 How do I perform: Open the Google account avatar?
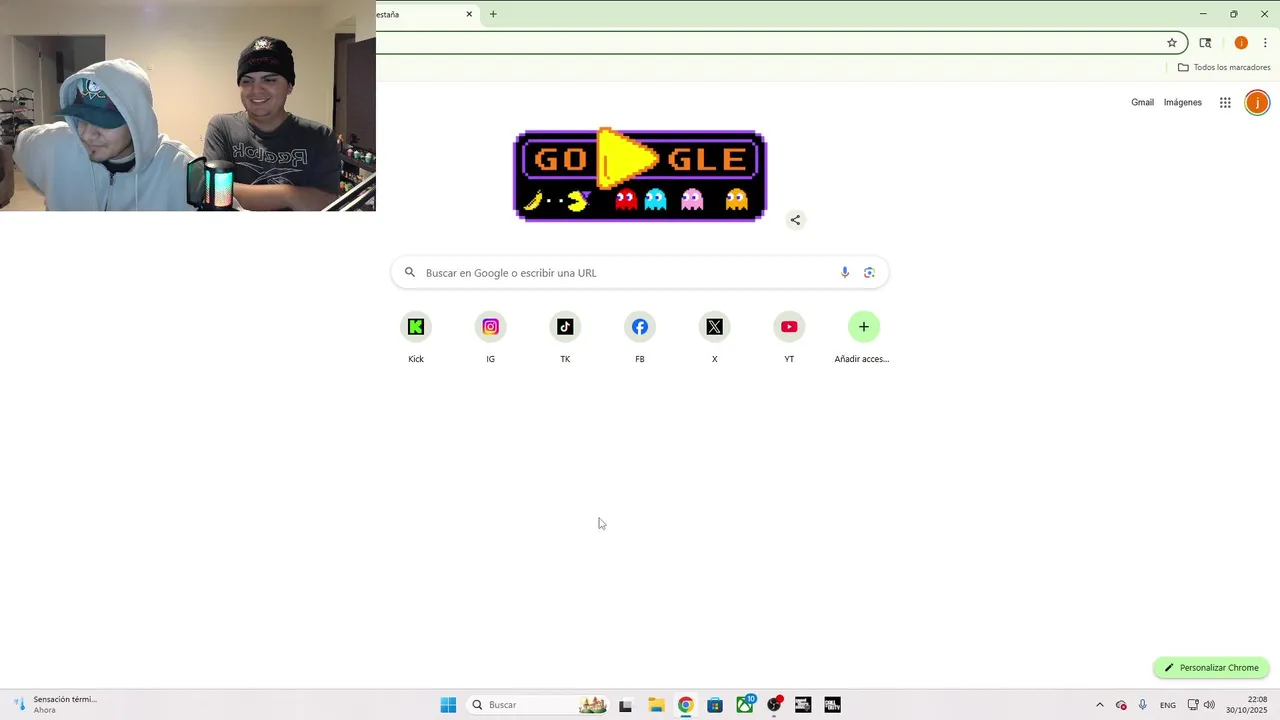(x=1257, y=102)
